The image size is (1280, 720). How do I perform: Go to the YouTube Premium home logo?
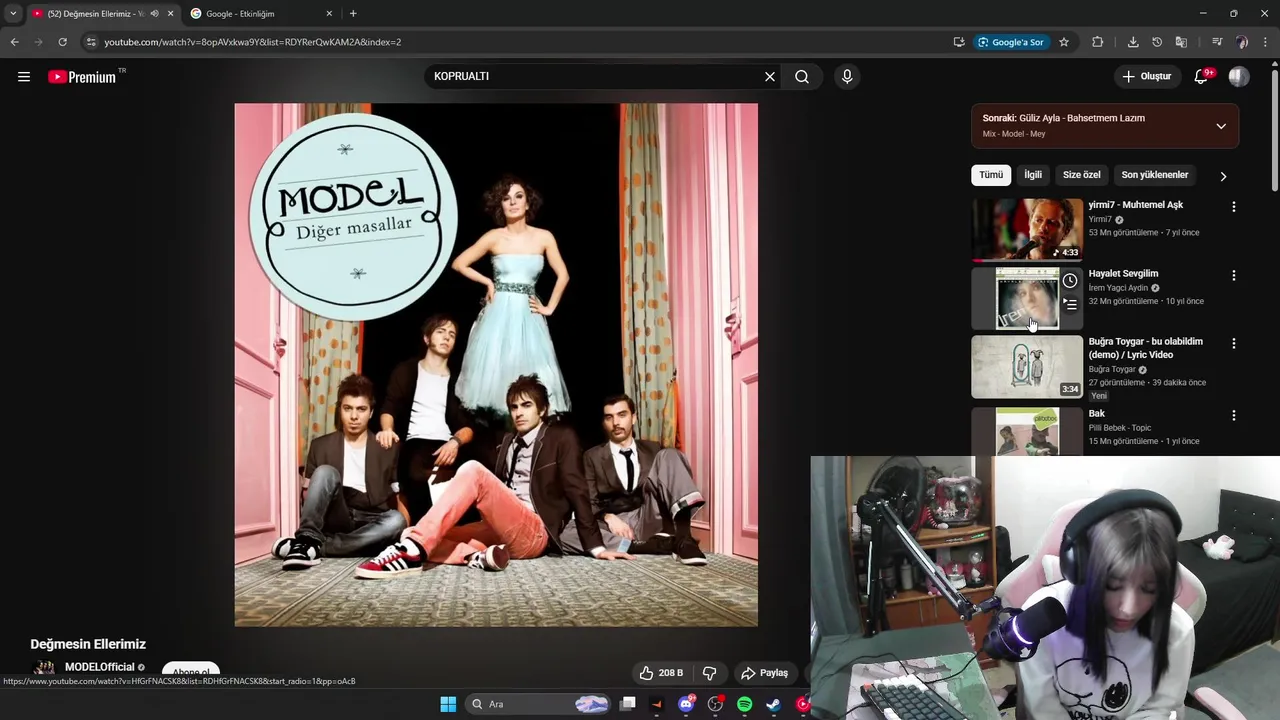point(82,77)
